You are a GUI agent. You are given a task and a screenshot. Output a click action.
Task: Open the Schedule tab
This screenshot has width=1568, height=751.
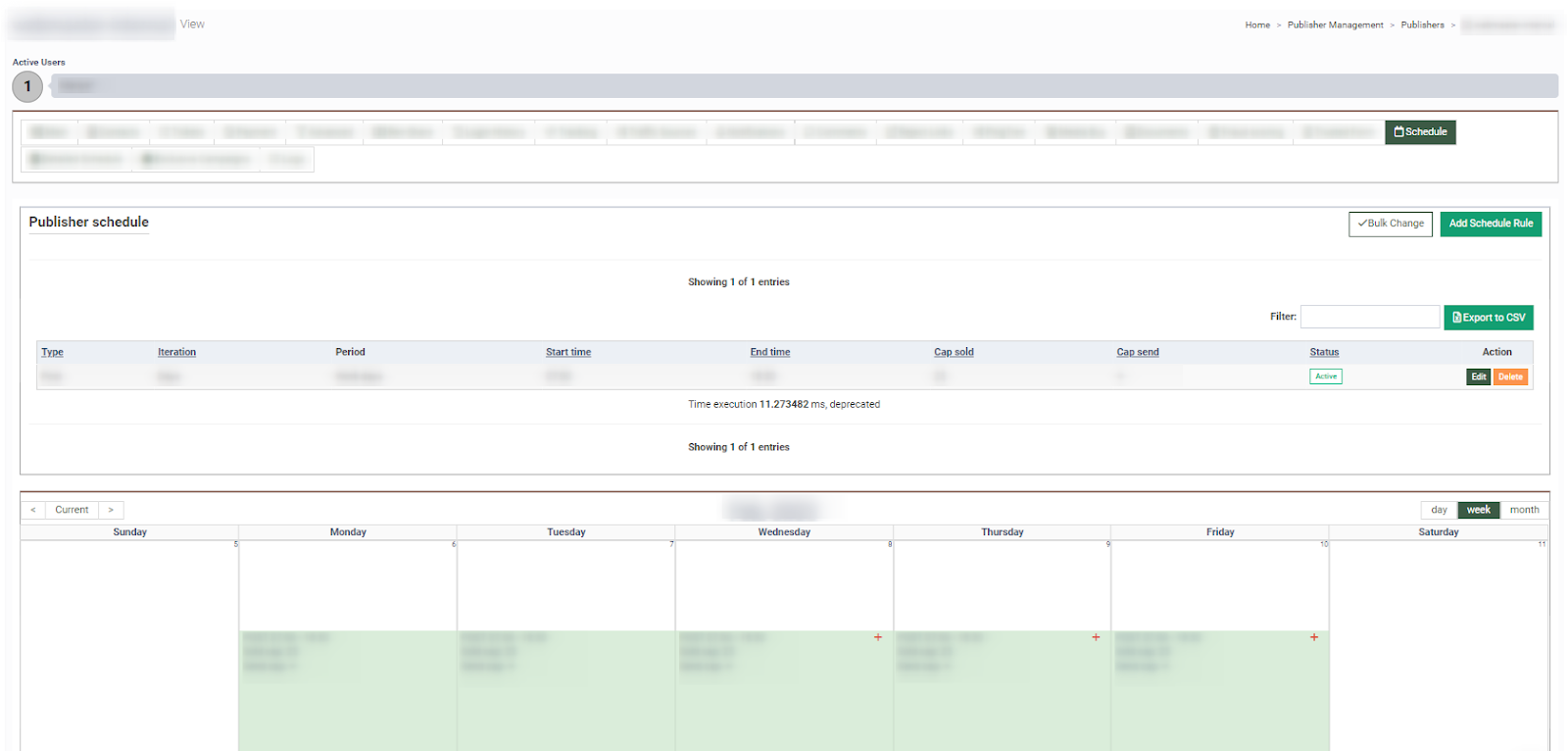point(1420,132)
